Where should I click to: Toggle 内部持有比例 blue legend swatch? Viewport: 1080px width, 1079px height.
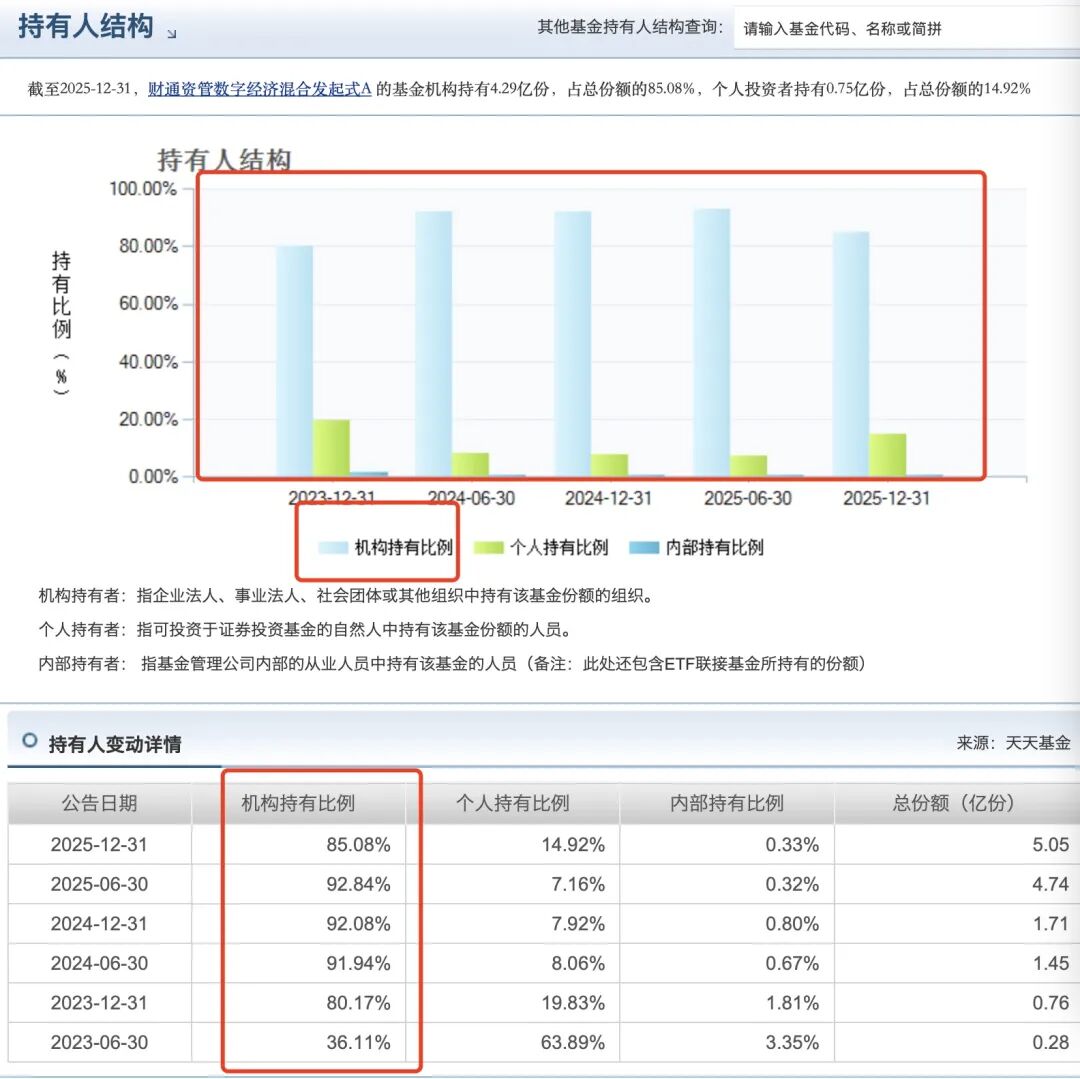(x=645, y=548)
